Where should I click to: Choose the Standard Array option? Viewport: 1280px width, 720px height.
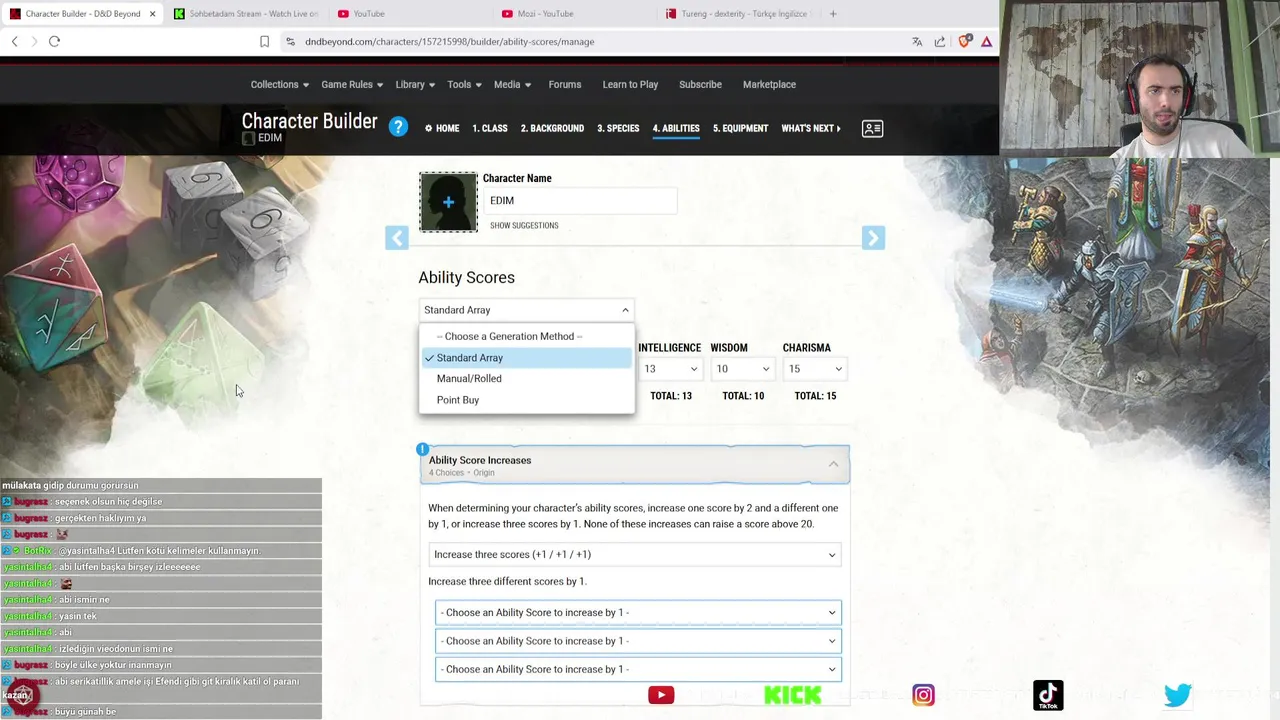point(526,357)
